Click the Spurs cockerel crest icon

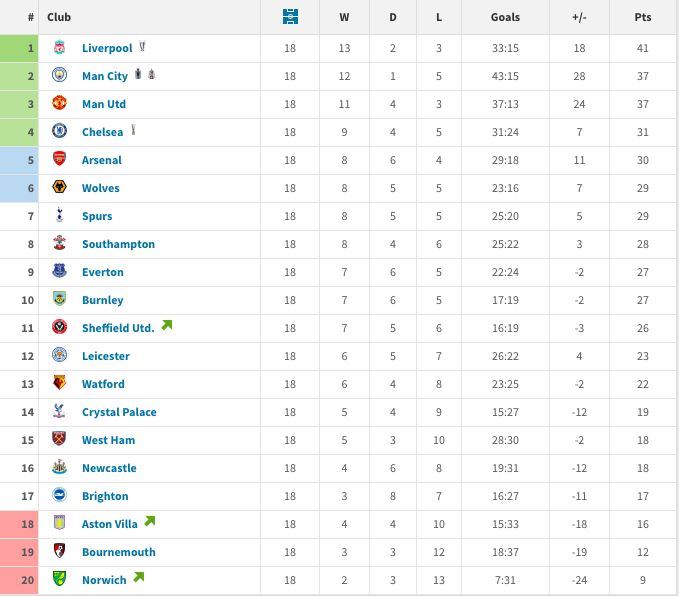click(59, 215)
